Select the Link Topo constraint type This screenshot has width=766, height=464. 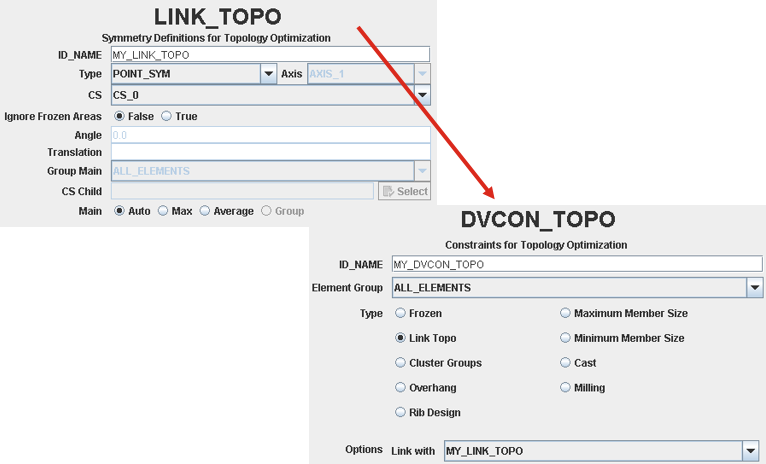pyautogui.click(x=401, y=338)
